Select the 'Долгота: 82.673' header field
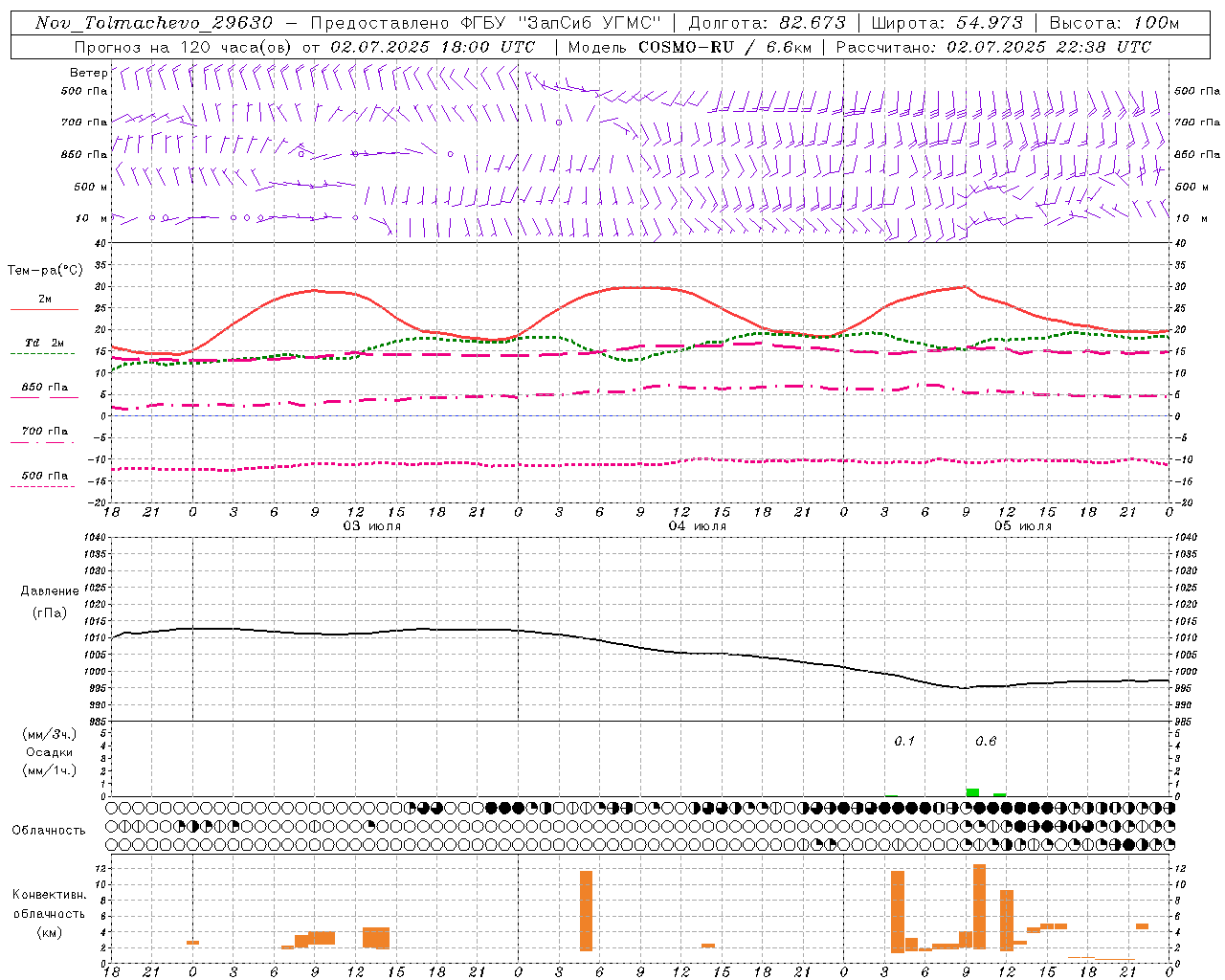 [x=768, y=23]
